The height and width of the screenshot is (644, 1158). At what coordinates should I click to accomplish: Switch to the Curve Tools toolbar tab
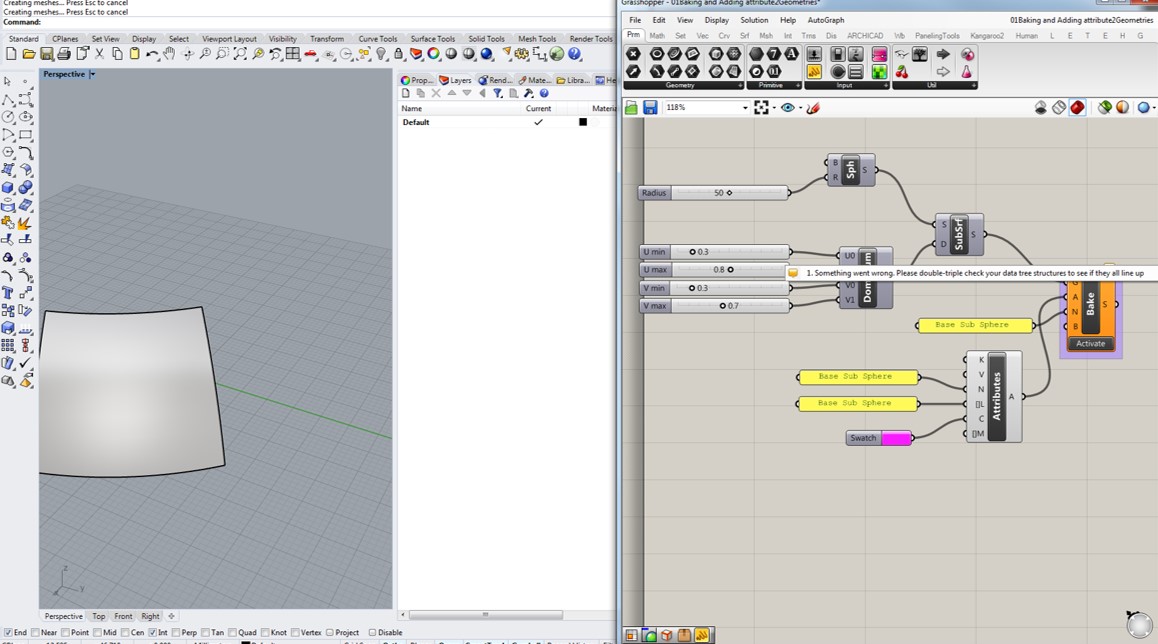pyautogui.click(x=377, y=38)
